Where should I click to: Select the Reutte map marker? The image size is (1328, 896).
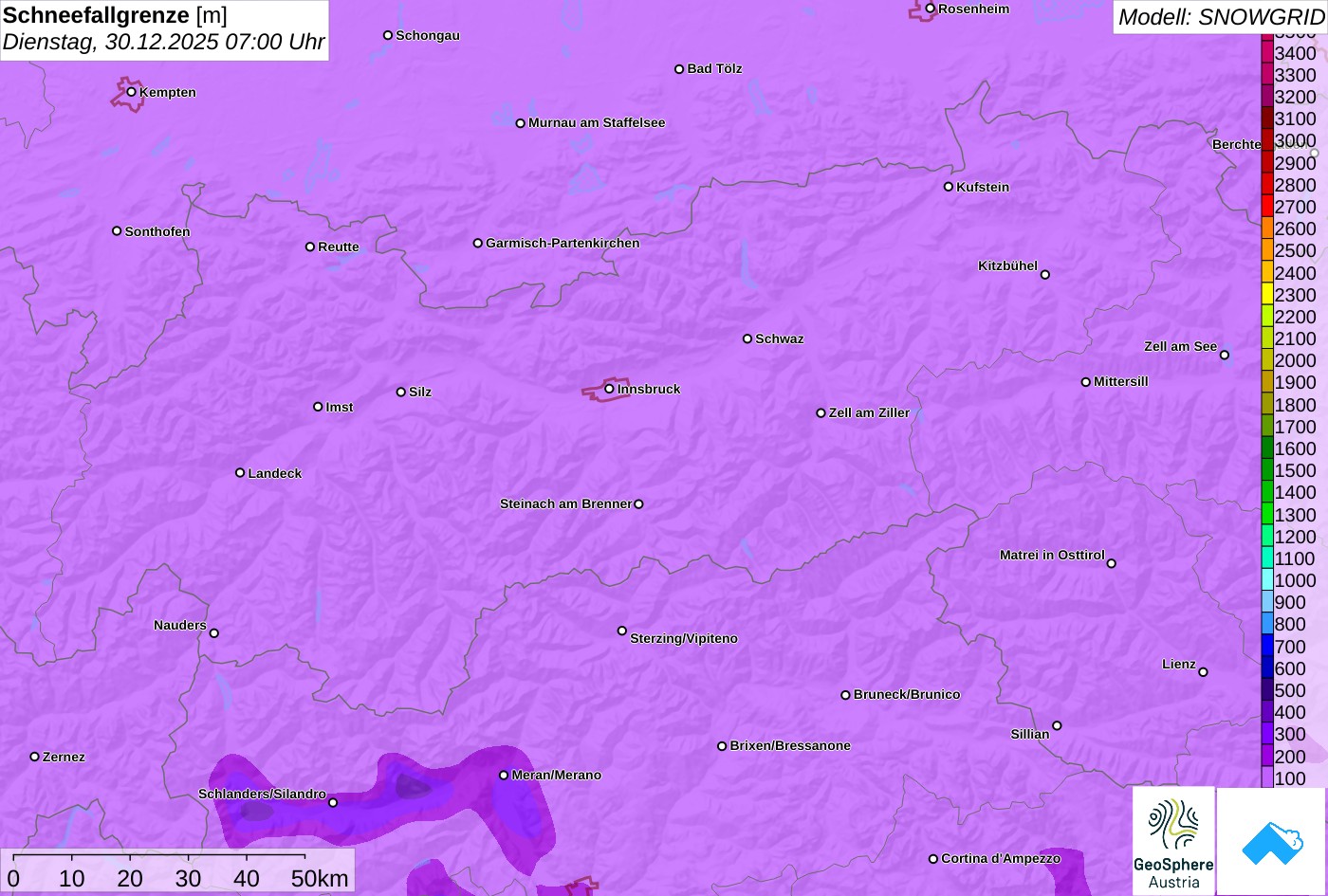[x=310, y=247]
